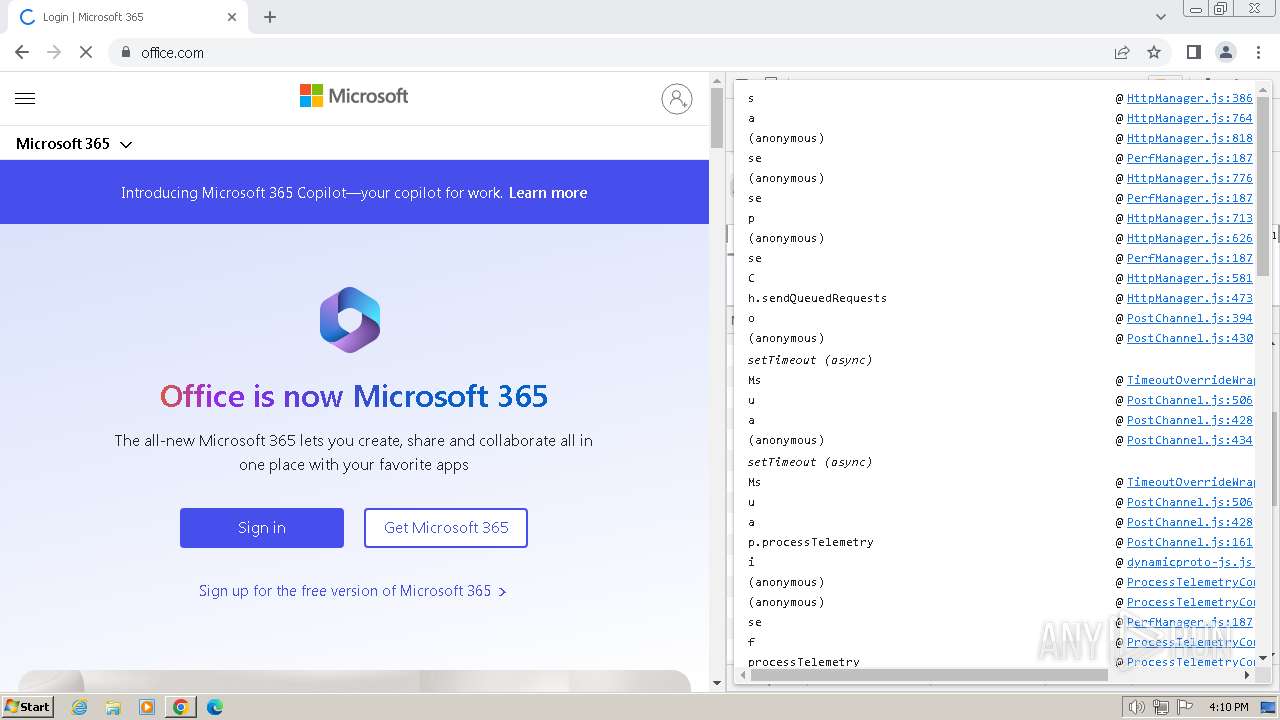Switch to Chrome in the taskbar
Screen dimensions: 1280x720
(181, 707)
